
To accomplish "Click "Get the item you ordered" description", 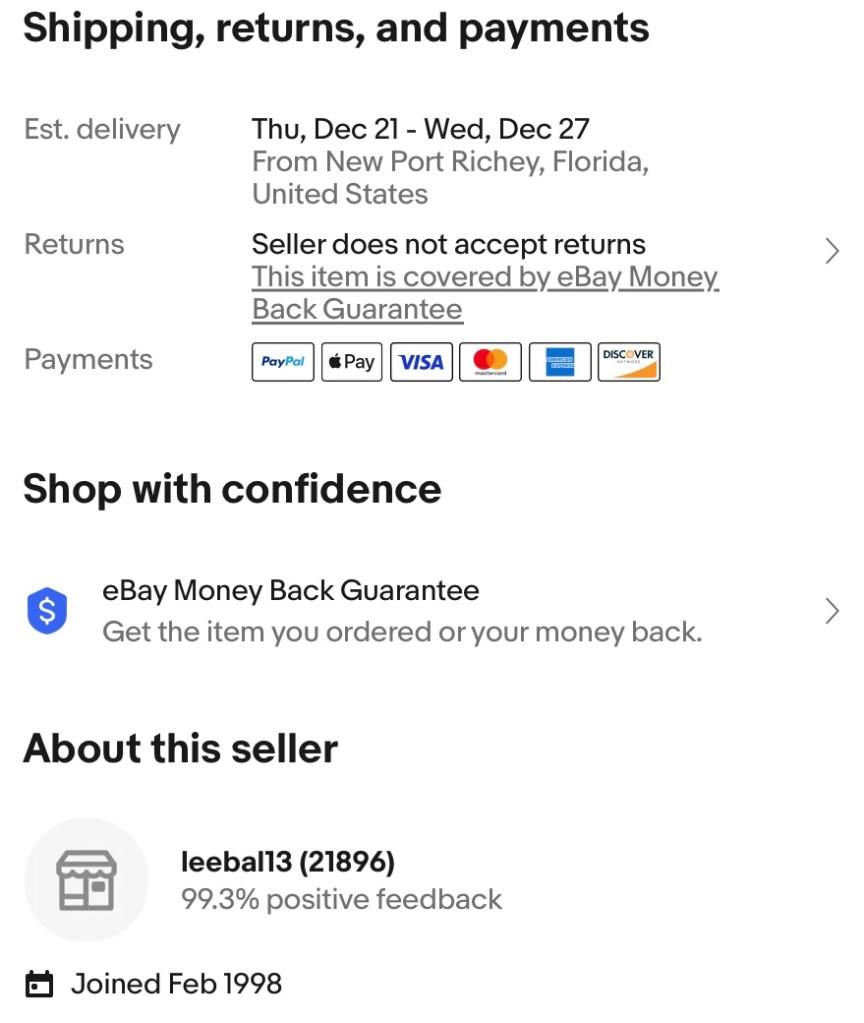I will click(x=402, y=632).
